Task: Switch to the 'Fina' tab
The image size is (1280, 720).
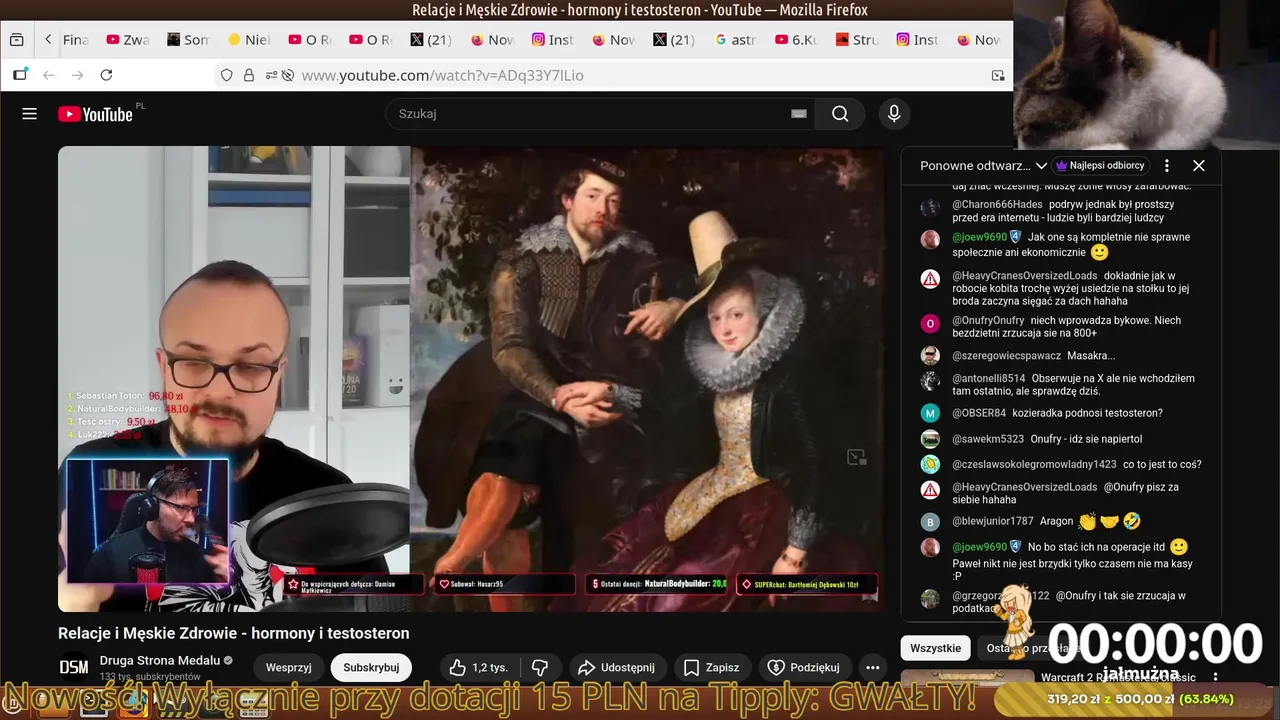Action: 76,40
